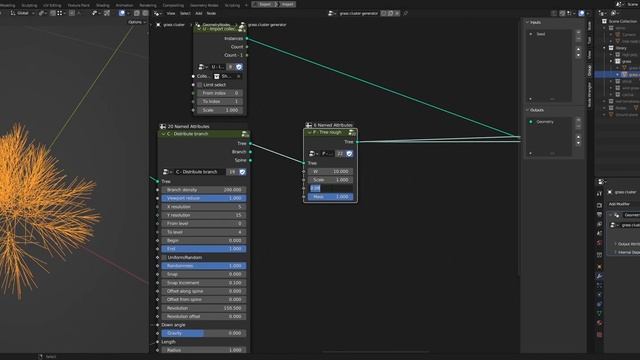Collapse the Inputs panel

click(x=527, y=22)
